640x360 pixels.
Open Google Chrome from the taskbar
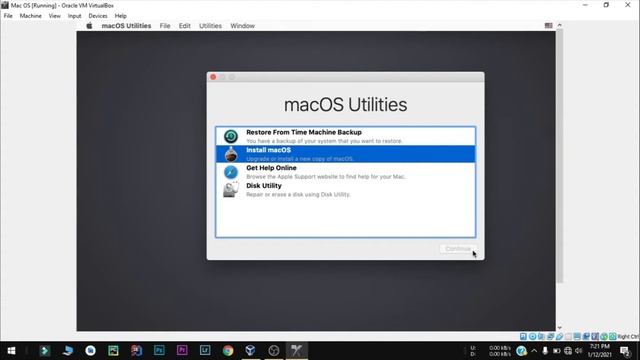tap(228, 351)
